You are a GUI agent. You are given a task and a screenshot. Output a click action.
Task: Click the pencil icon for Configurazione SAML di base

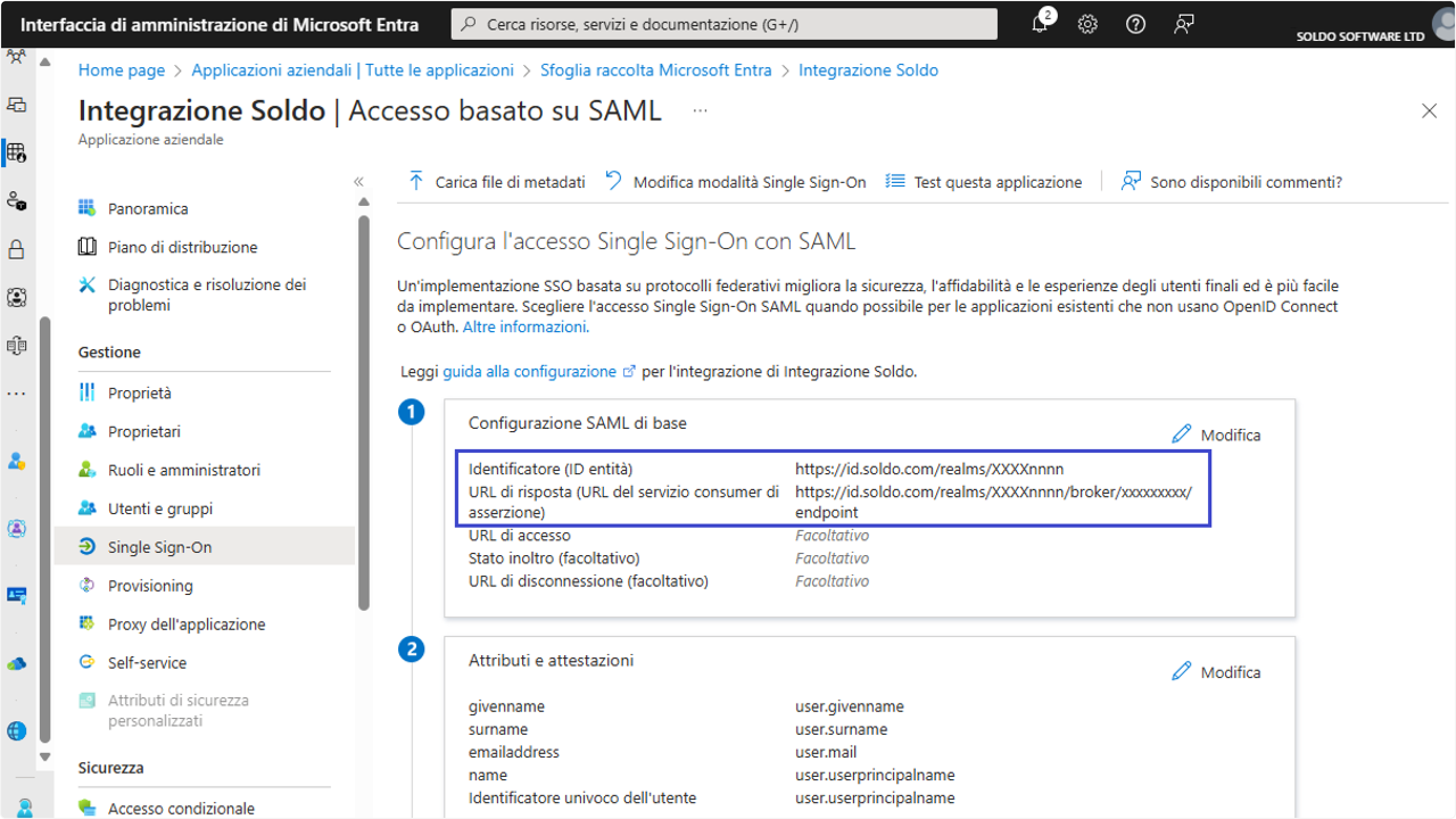1181,434
